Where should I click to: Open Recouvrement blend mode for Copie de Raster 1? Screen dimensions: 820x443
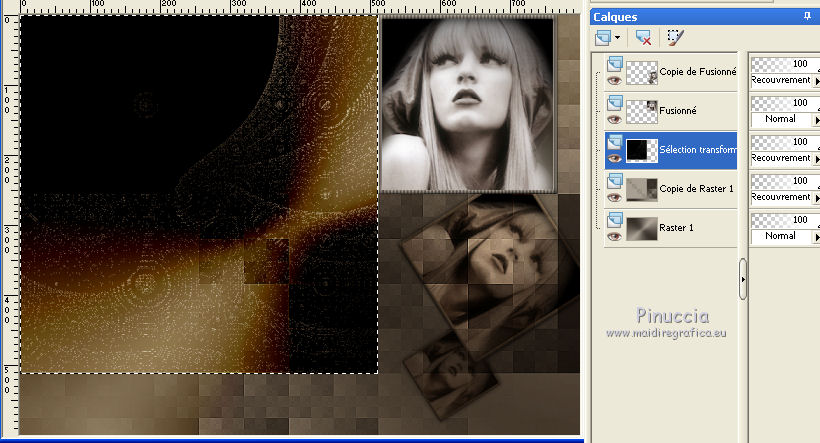[x=784, y=197]
